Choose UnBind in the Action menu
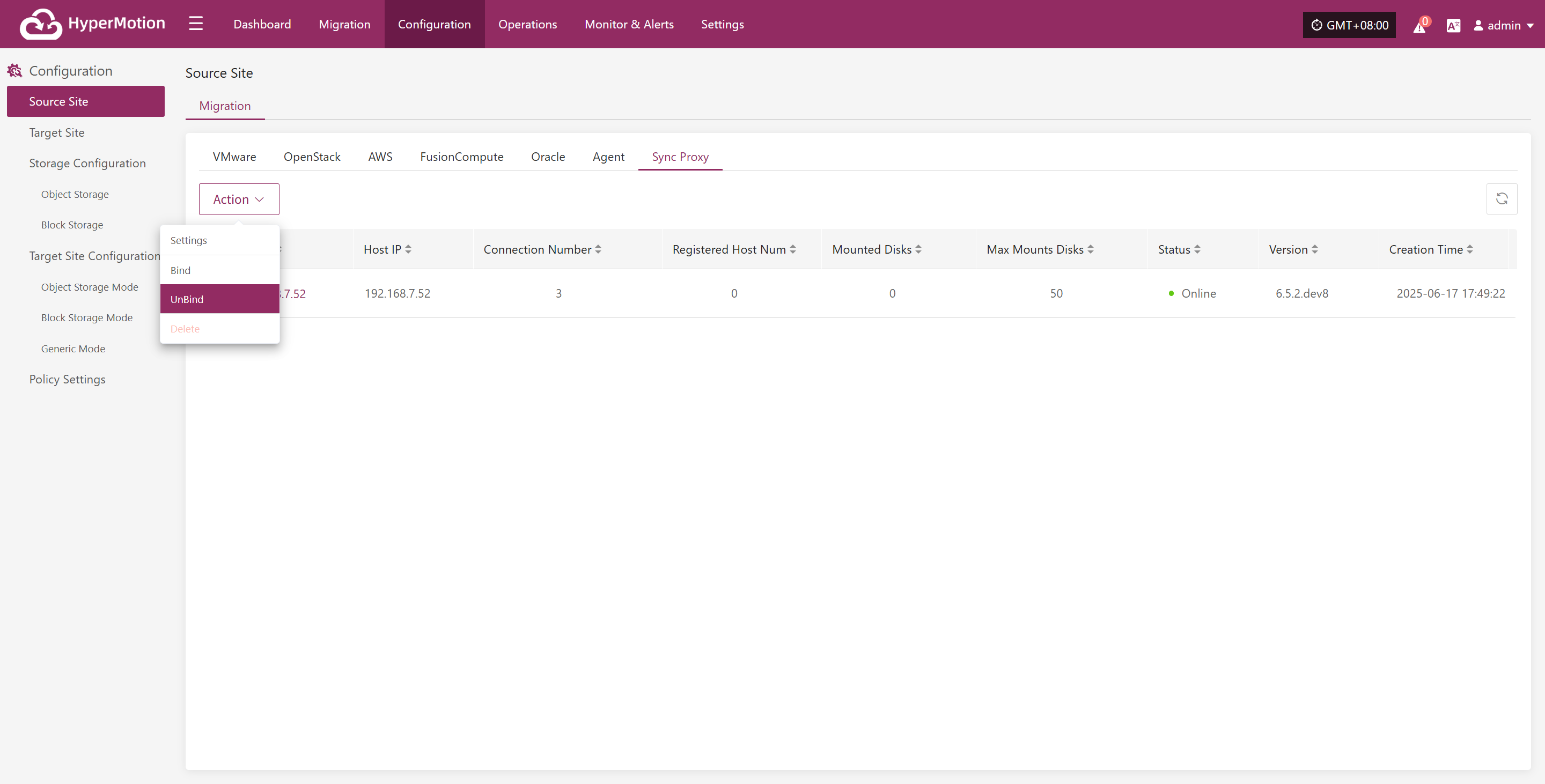 click(x=219, y=299)
